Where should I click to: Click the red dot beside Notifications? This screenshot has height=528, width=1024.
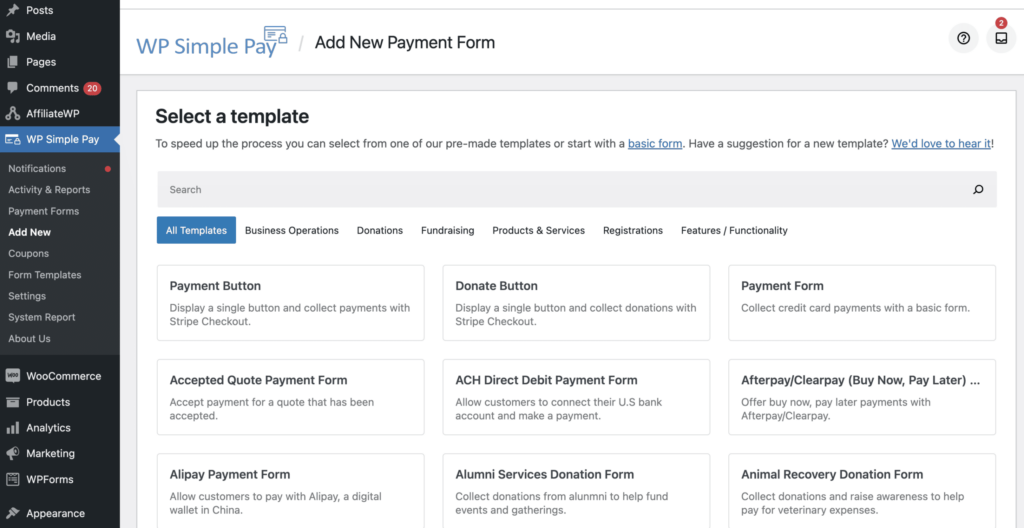(x=108, y=169)
